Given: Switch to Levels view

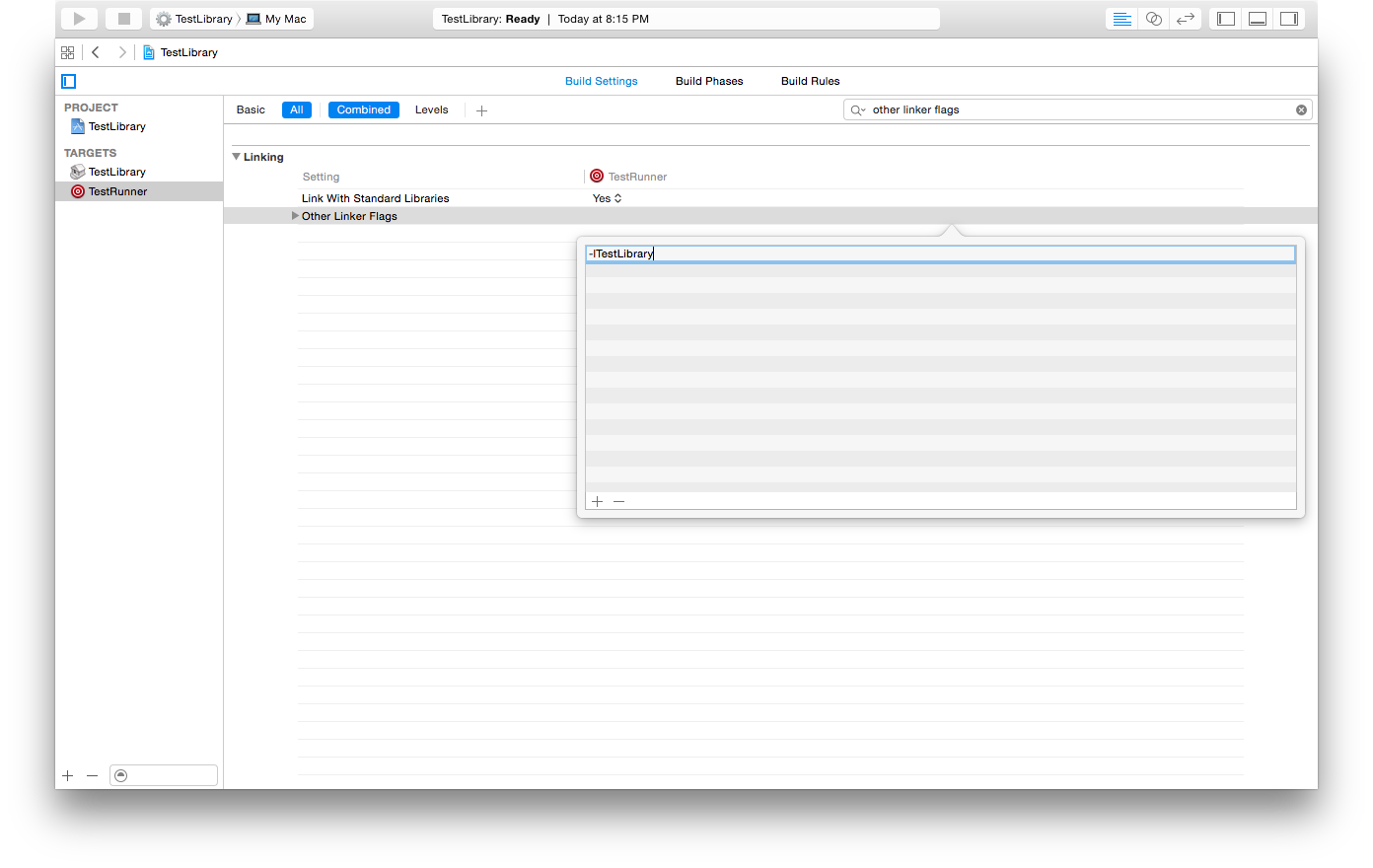Looking at the screenshot, I should [x=432, y=109].
